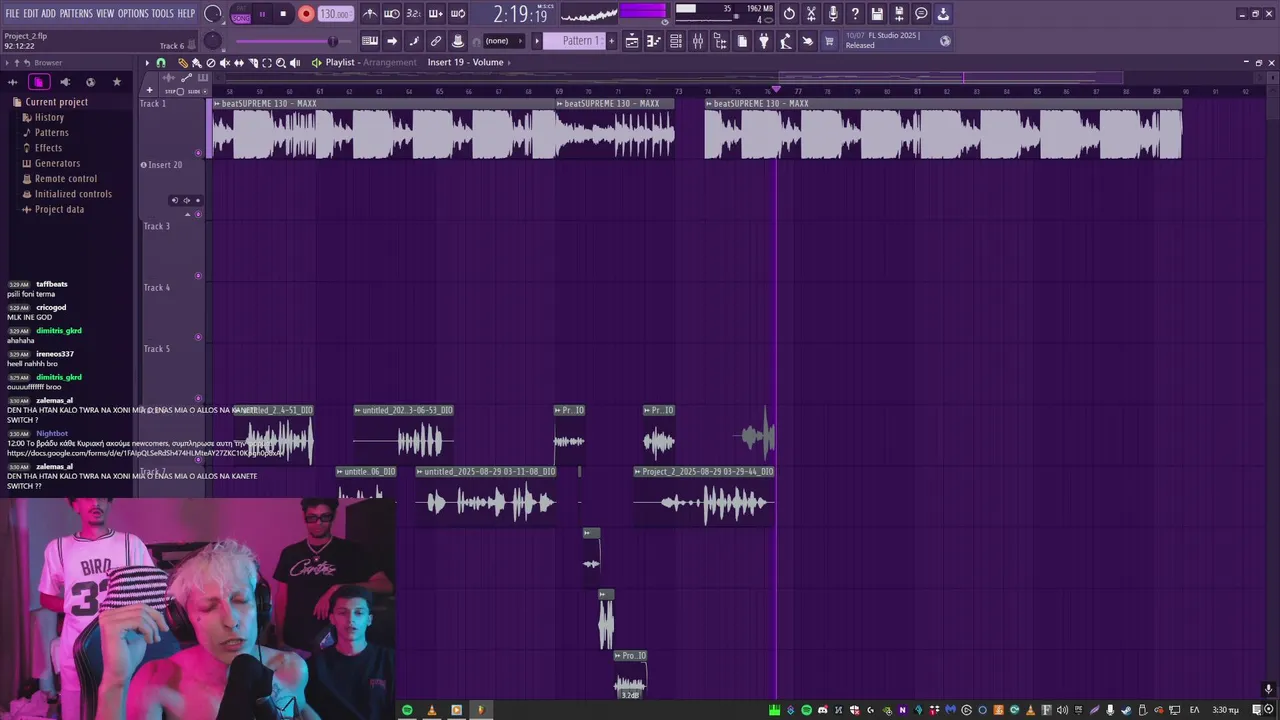This screenshot has height=720, width=1280.
Task: Select the delete tool in playlist toolbar
Action: click(x=210, y=63)
